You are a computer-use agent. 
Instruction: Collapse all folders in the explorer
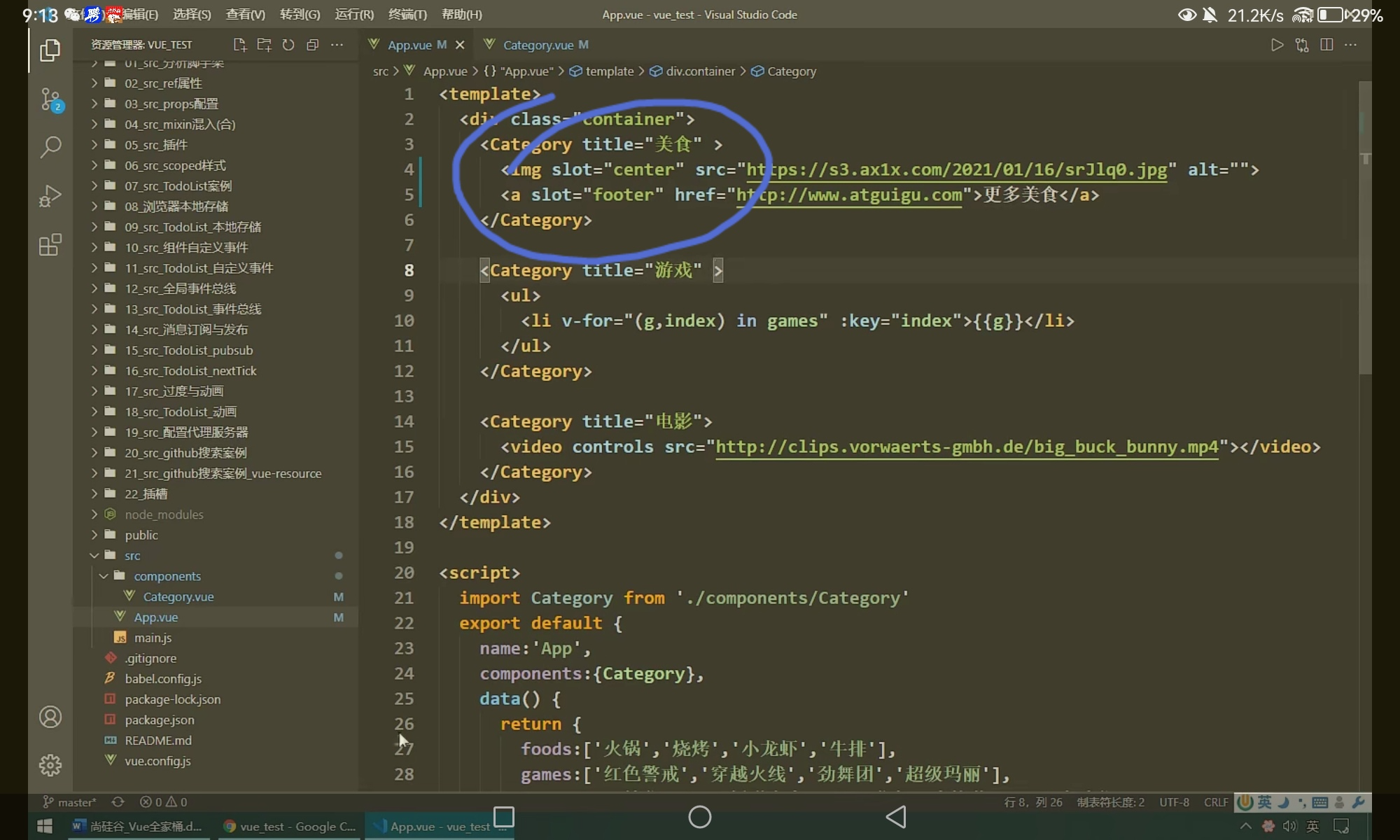pos(313,45)
